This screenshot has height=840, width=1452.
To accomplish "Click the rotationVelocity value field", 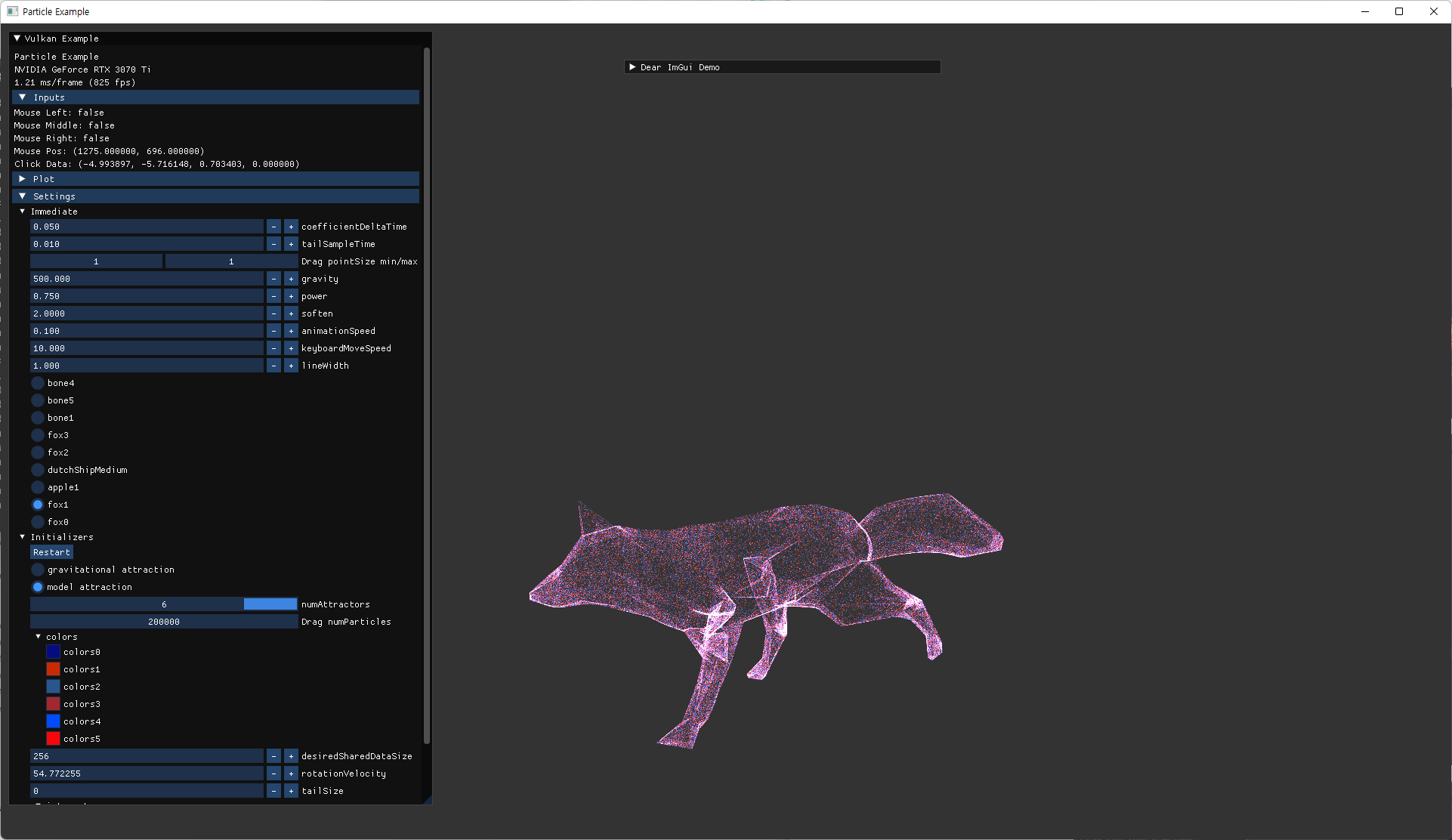I will 147,774.
